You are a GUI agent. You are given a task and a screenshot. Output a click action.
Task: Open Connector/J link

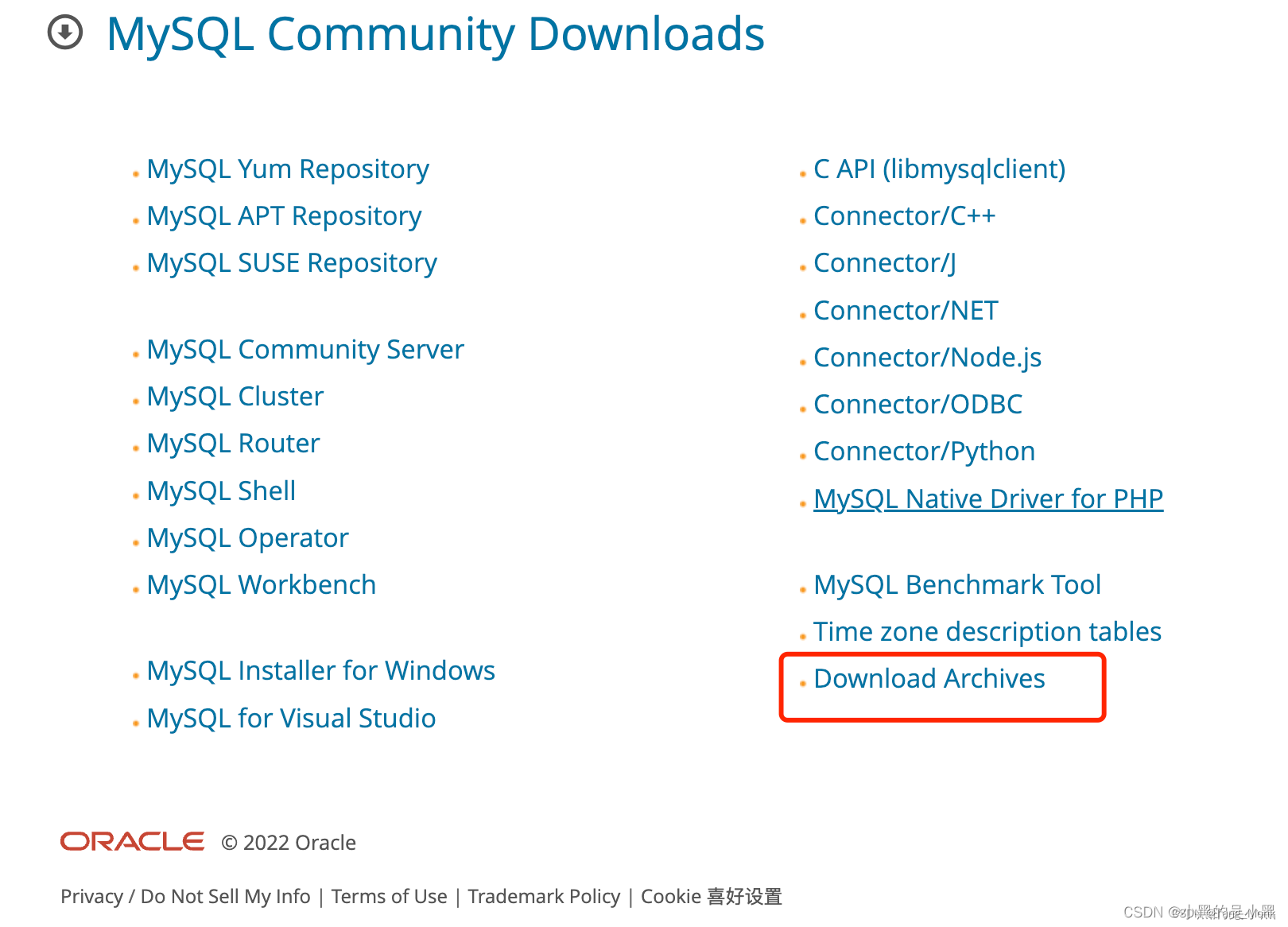[884, 263]
